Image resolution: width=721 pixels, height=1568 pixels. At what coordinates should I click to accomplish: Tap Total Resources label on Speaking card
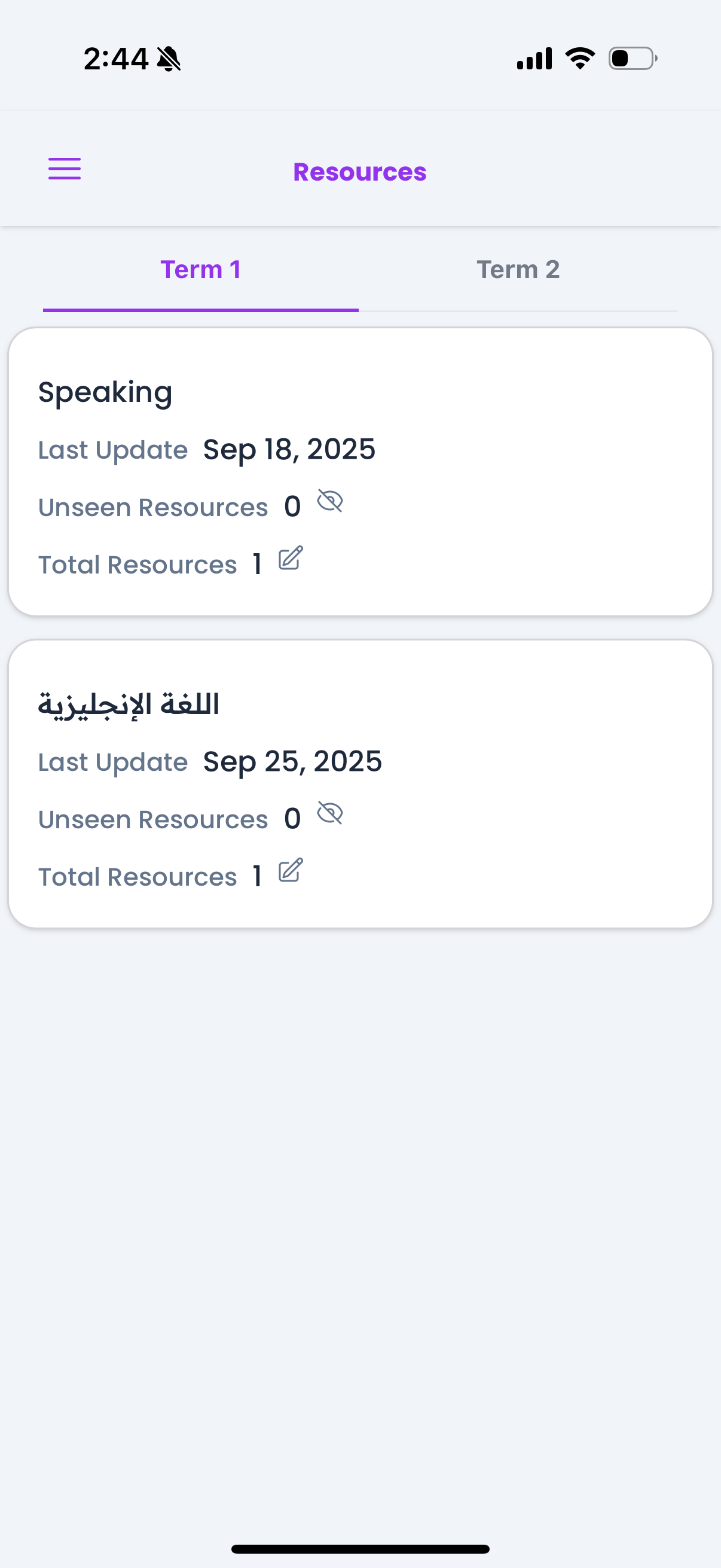[x=138, y=565]
